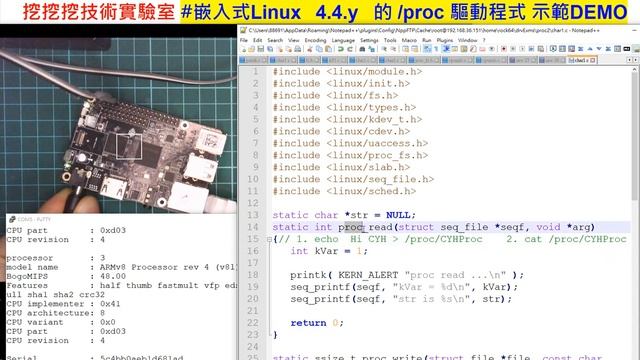Click the Redo toolbar icon
This screenshot has height=360, width=640.
coord(350,49)
